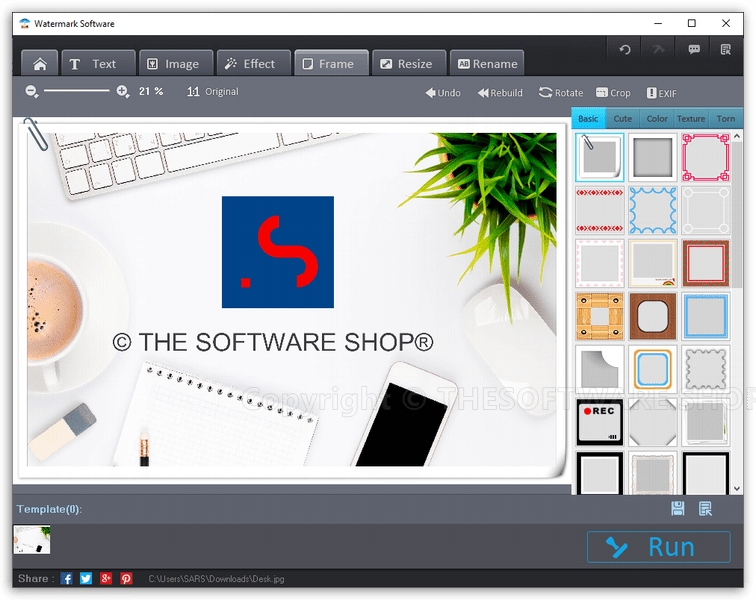Image resolution: width=756 pixels, height=600 pixels.
Task: Go to the Home screen tab
Action: coord(40,63)
